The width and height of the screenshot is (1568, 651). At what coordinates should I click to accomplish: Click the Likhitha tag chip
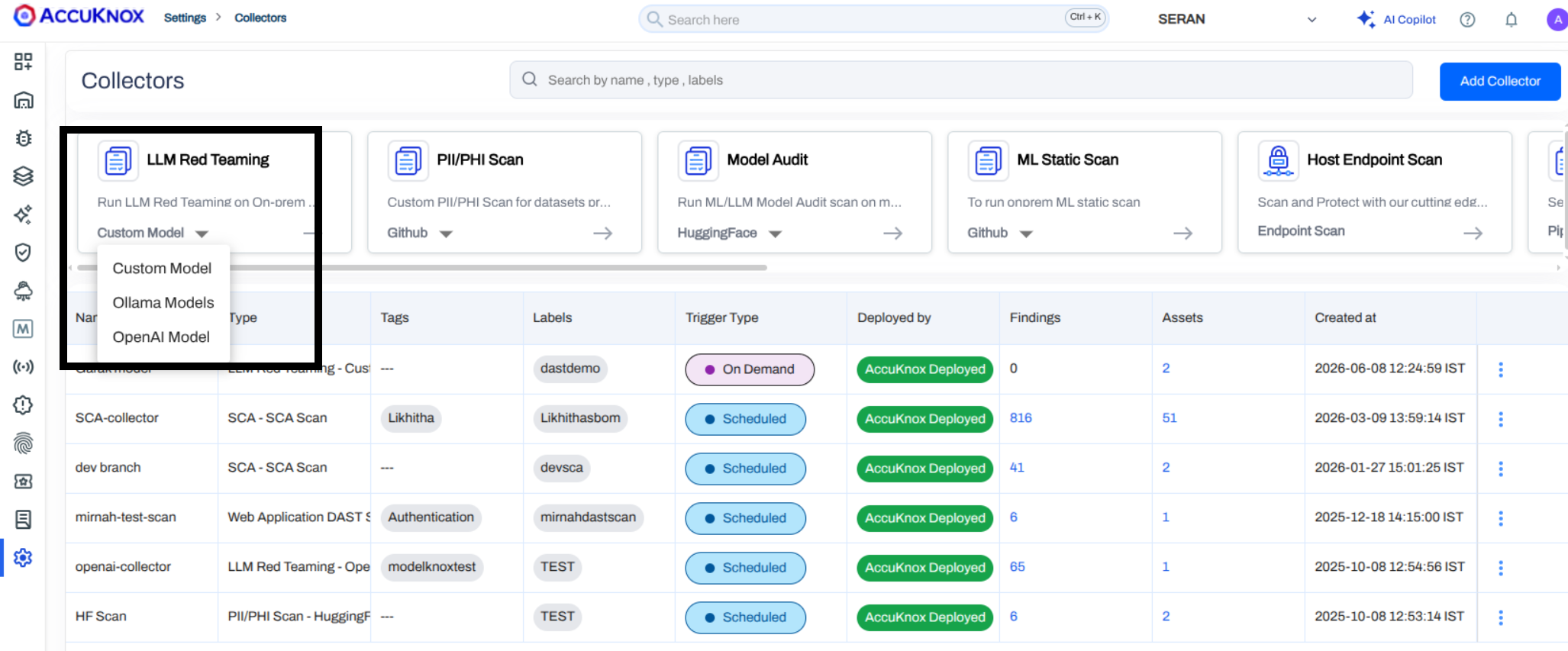411,417
